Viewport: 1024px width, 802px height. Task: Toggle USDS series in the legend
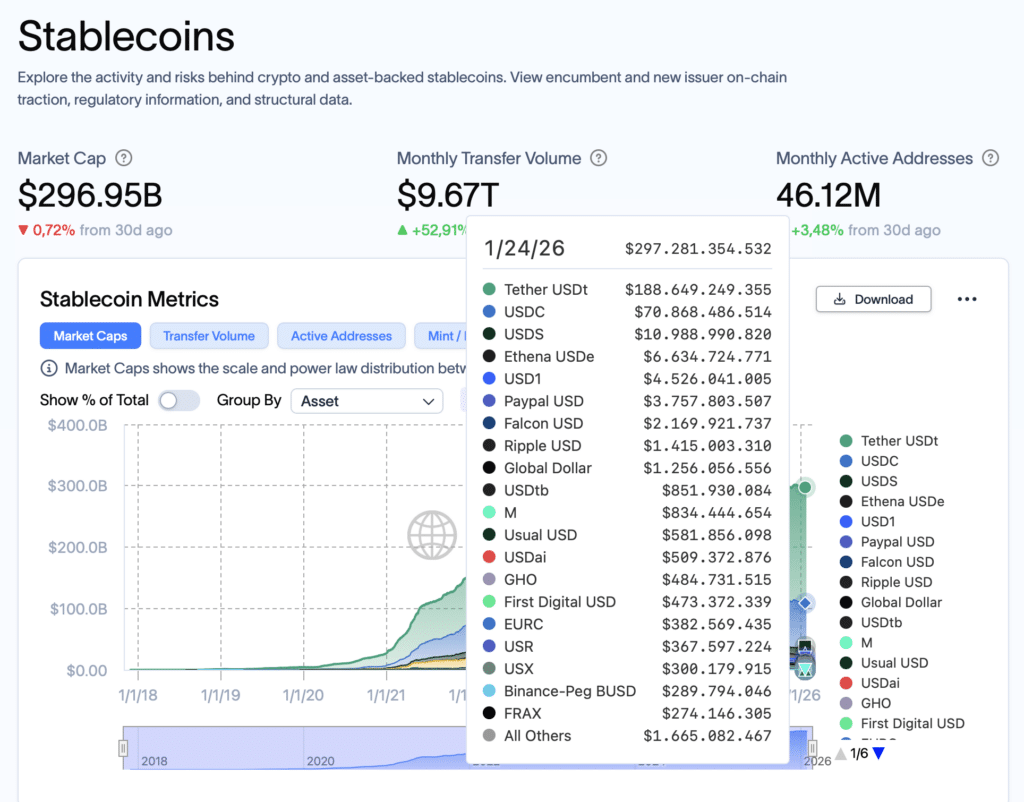click(x=869, y=481)
